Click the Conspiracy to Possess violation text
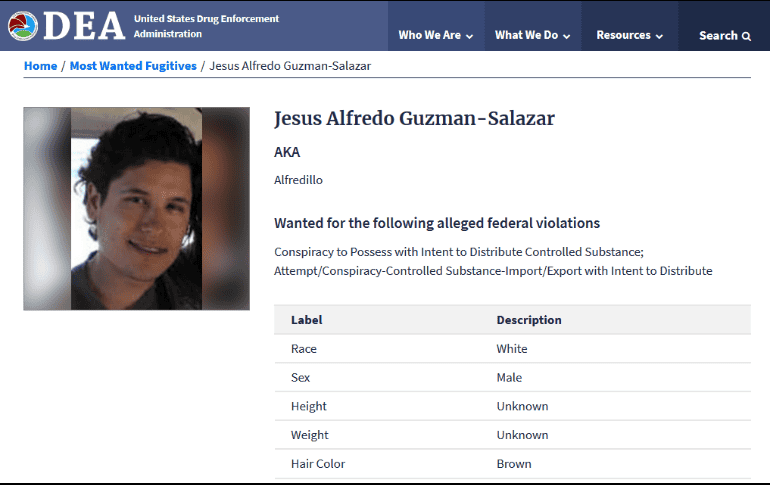Viewport: 770px width, 485px height. pos(459,252)
